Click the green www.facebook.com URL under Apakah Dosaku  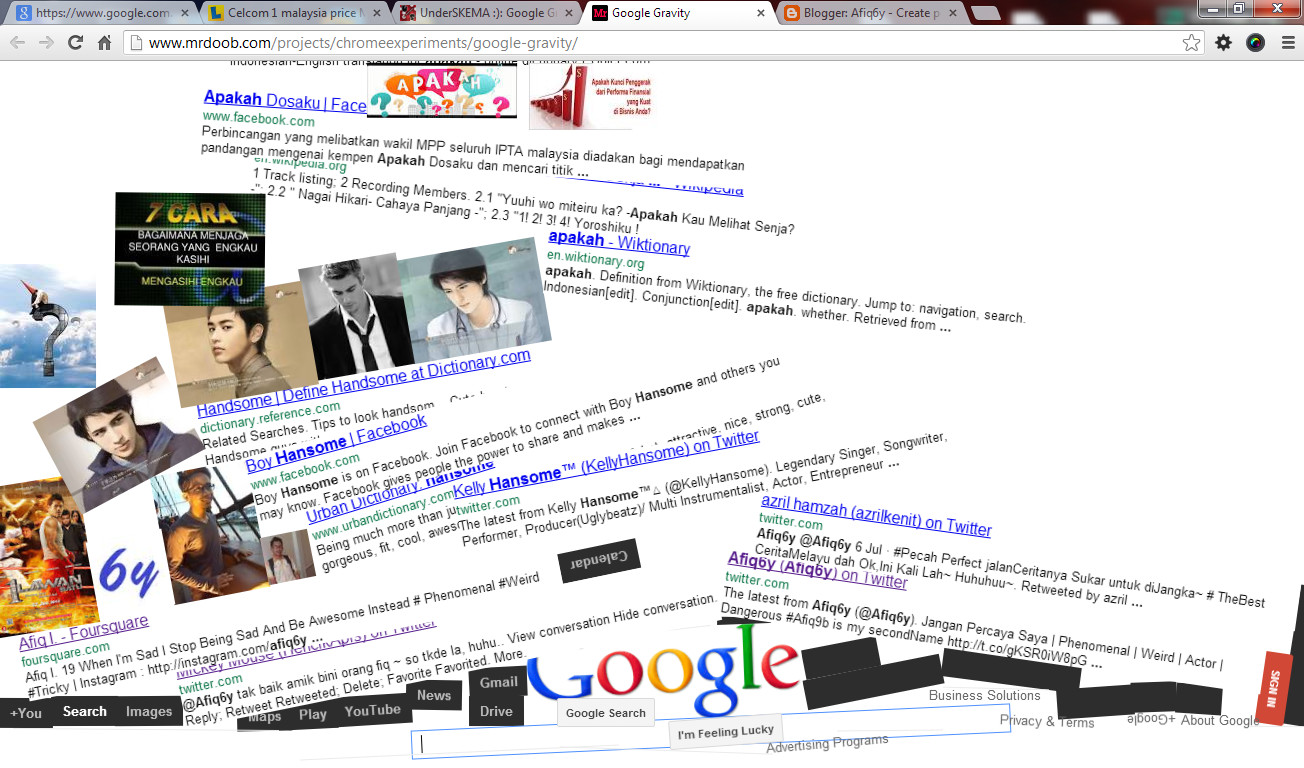(259, 120)
